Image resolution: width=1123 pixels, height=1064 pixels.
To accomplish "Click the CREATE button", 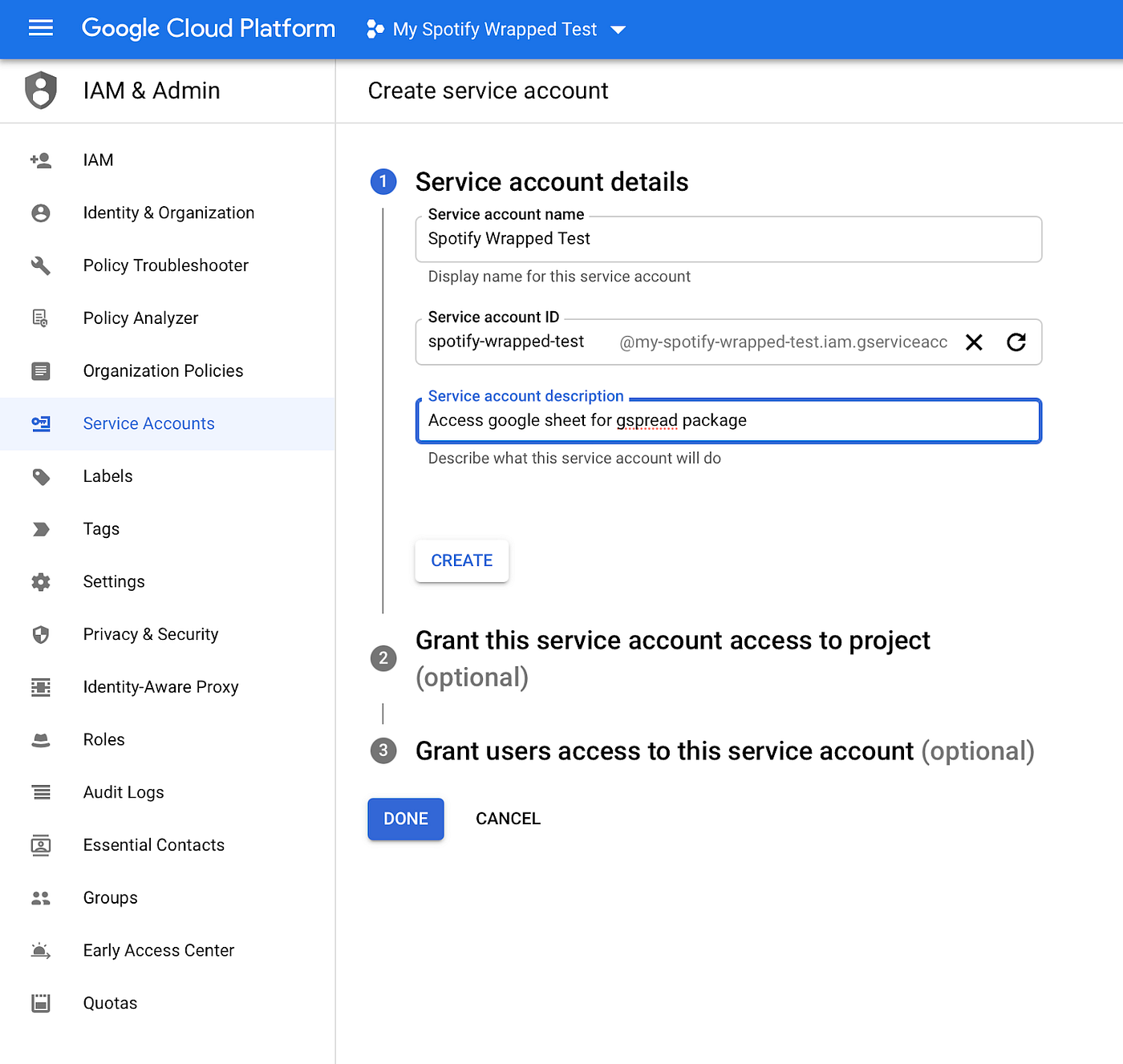I will (x=462, y=561).
